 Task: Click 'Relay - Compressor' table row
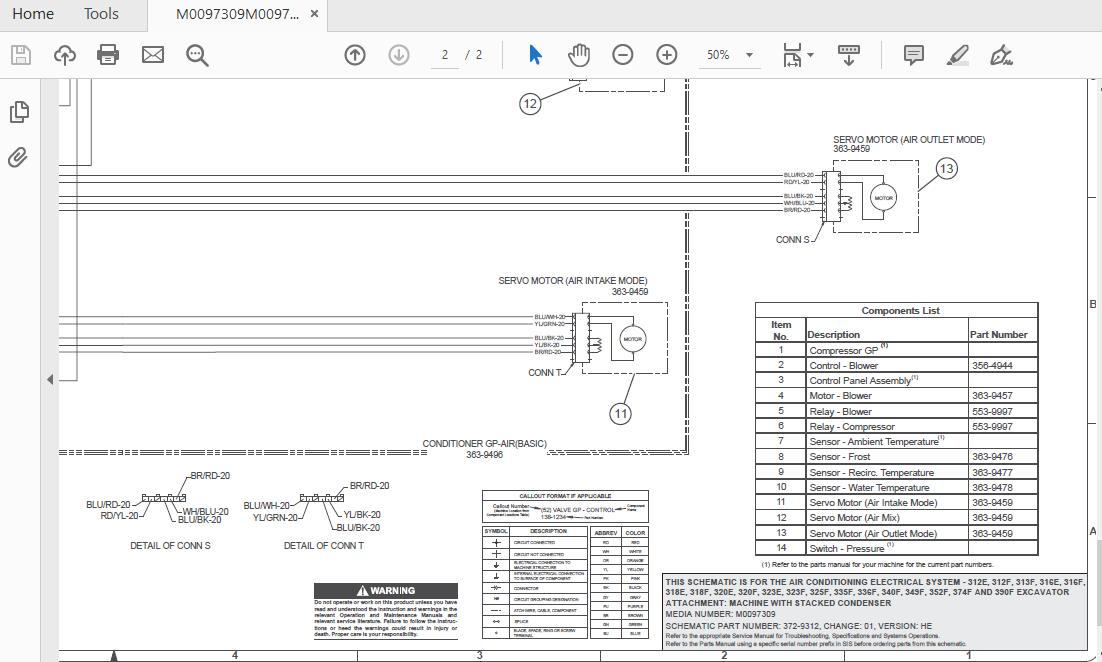point(896,427)
